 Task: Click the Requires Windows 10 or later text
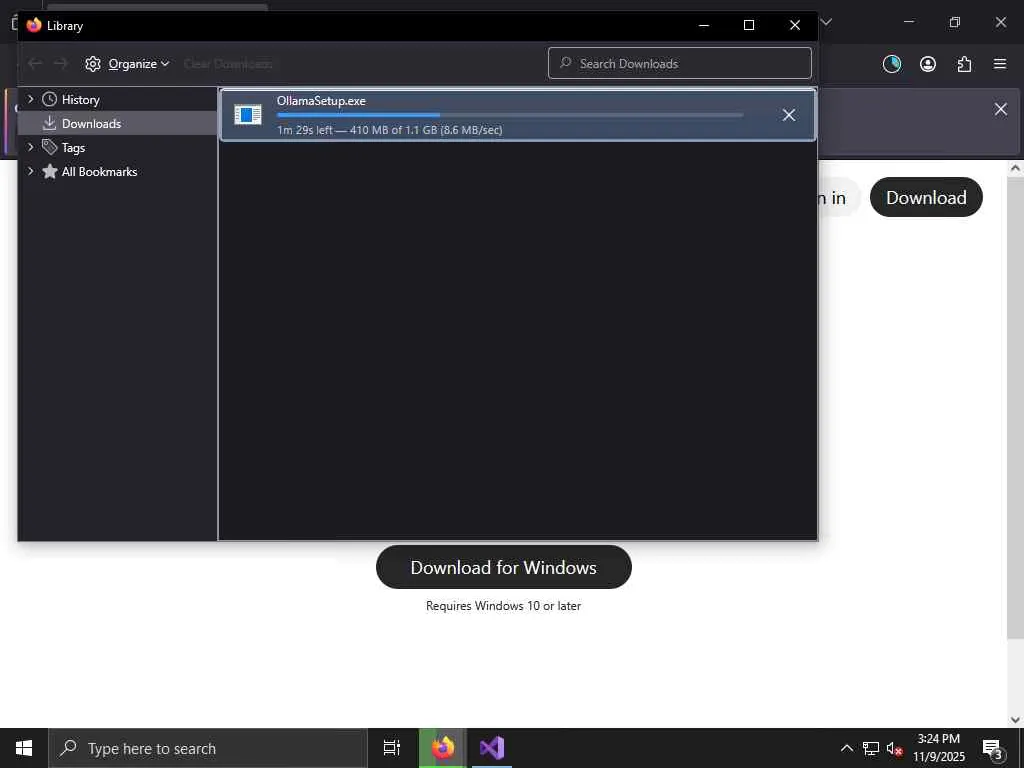click(x=503, y=605)
